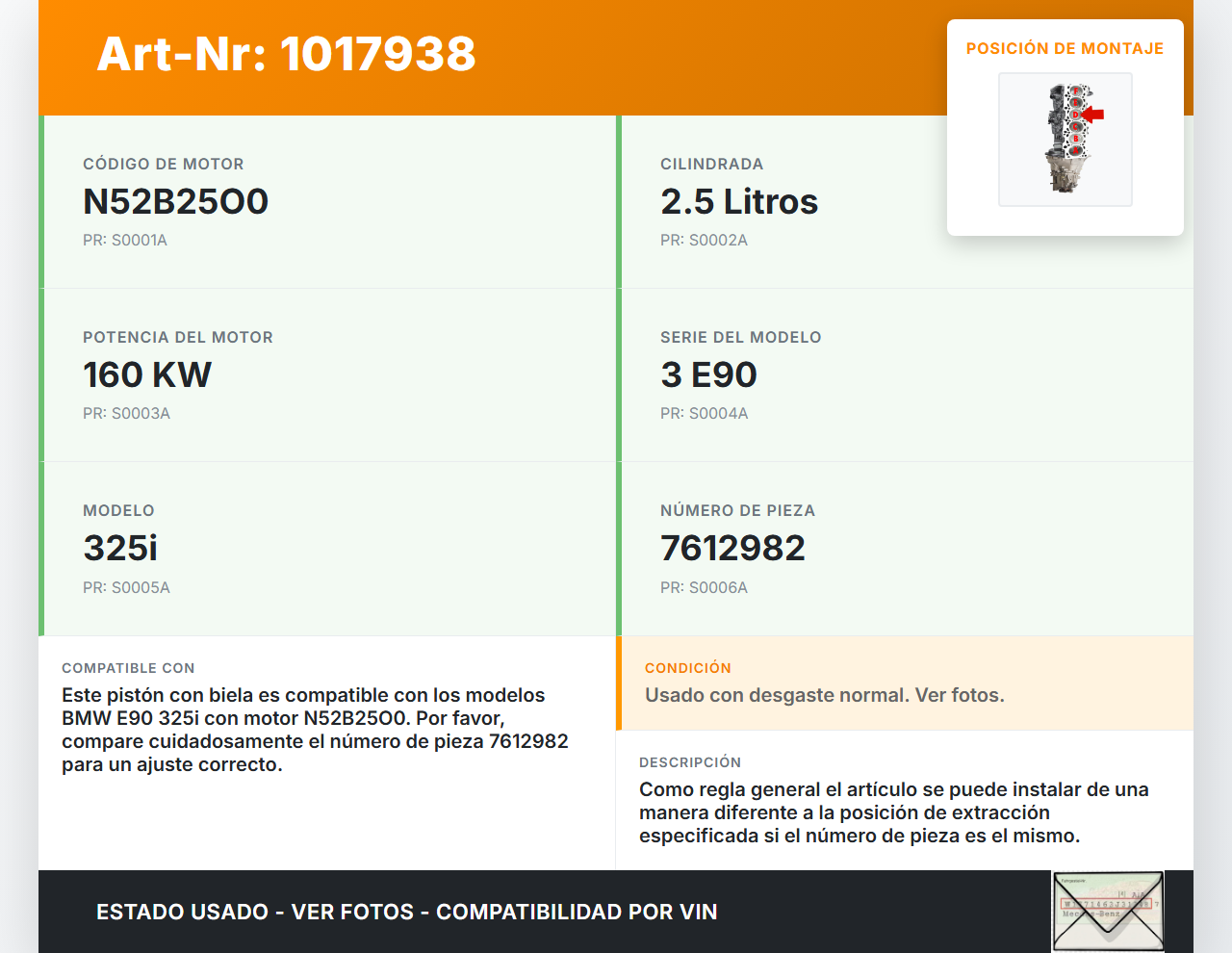The height and width of the screenshot is (953, 1232).
Task: Select the part number 7612982 value
Action: coord(732,548)
